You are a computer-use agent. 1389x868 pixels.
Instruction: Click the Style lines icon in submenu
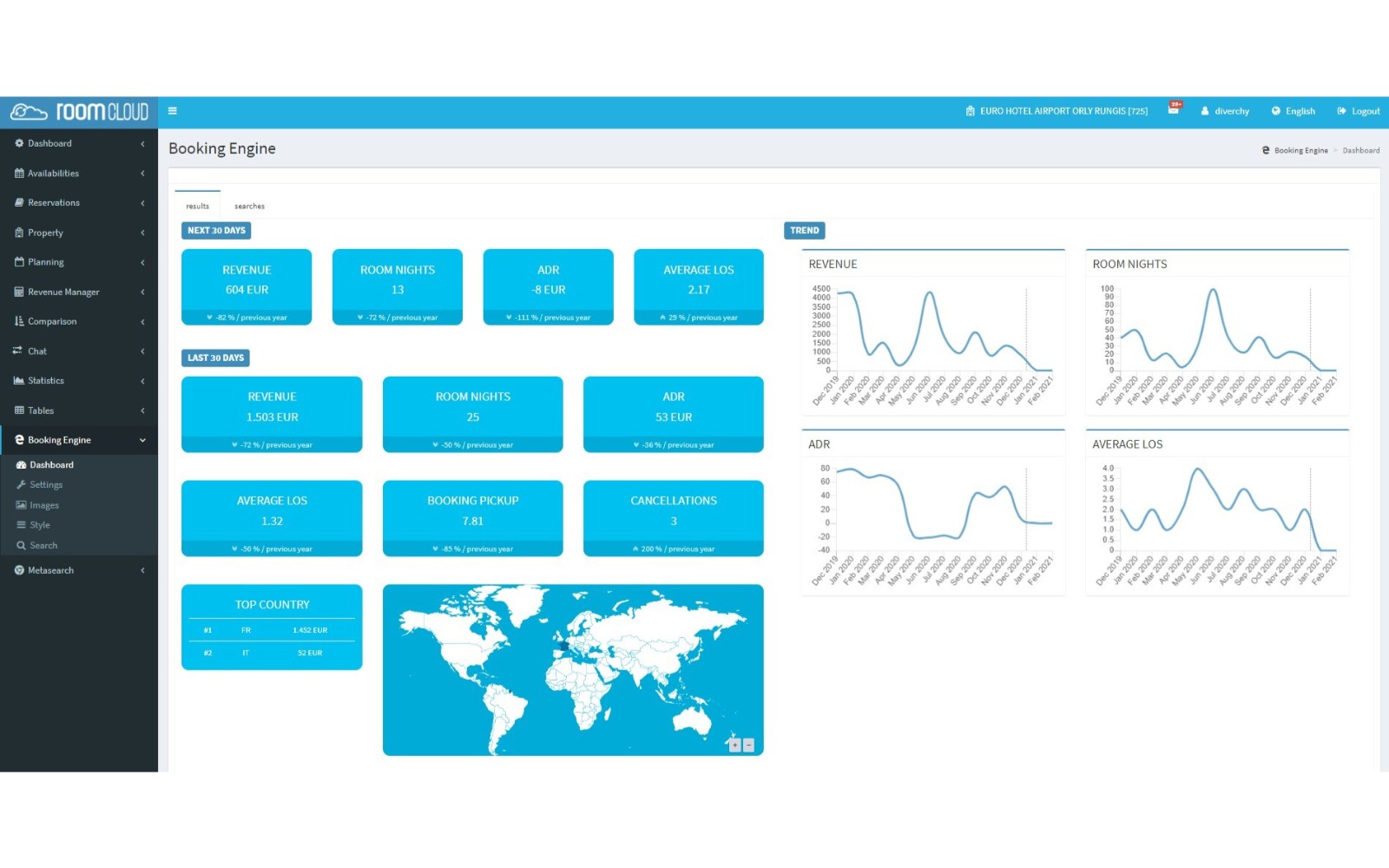tap(21, 525)
